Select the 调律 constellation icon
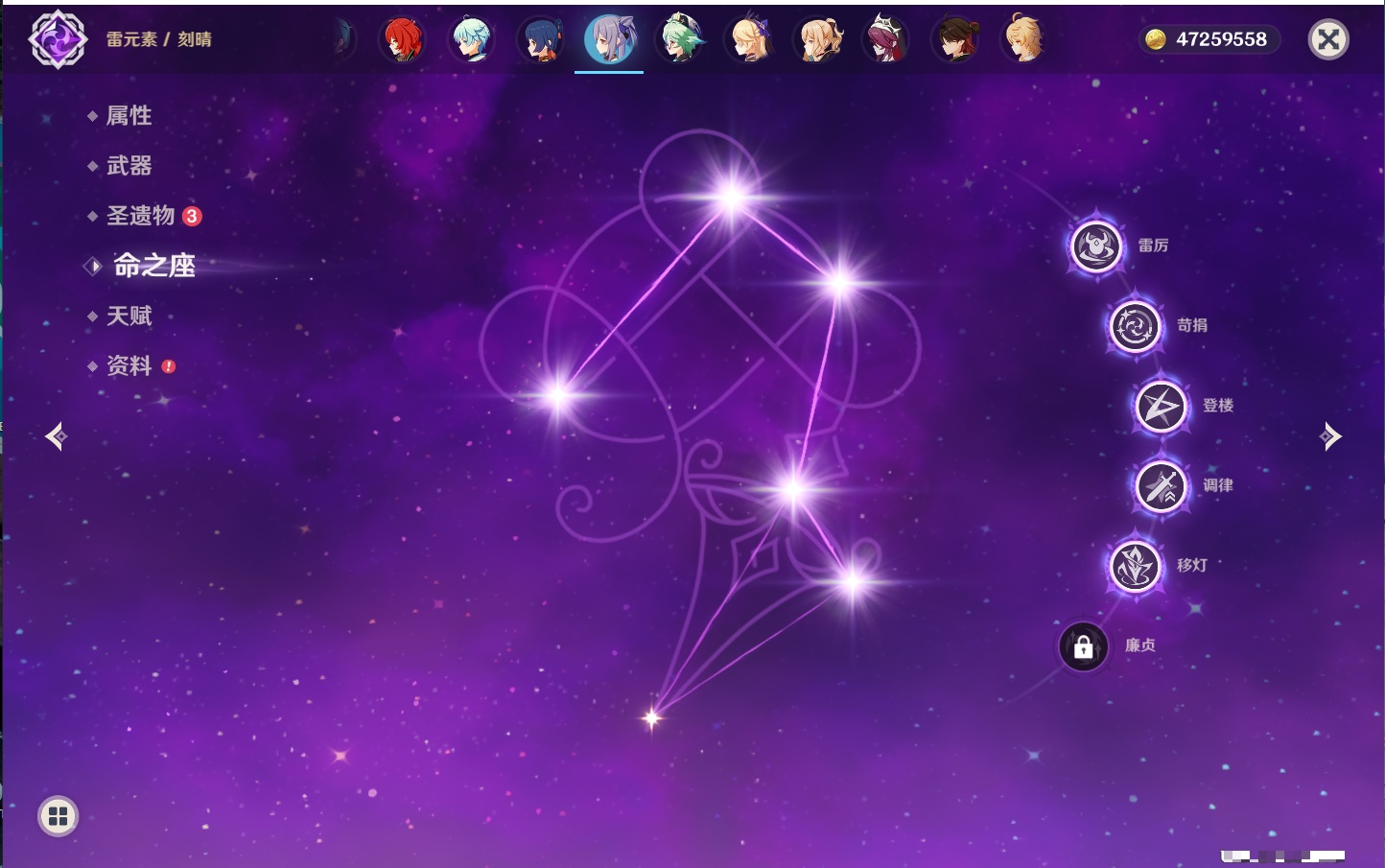 1162,486
